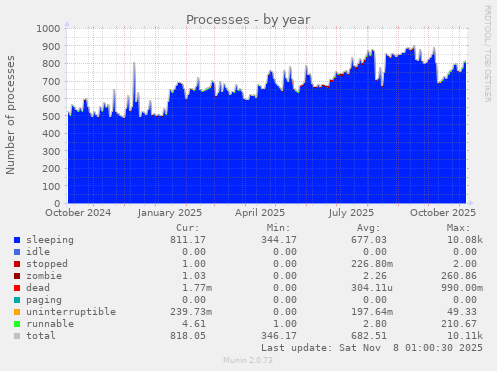Click the 'Processes - by year' graph title
The image size is (497, 371).
point(248,20)
